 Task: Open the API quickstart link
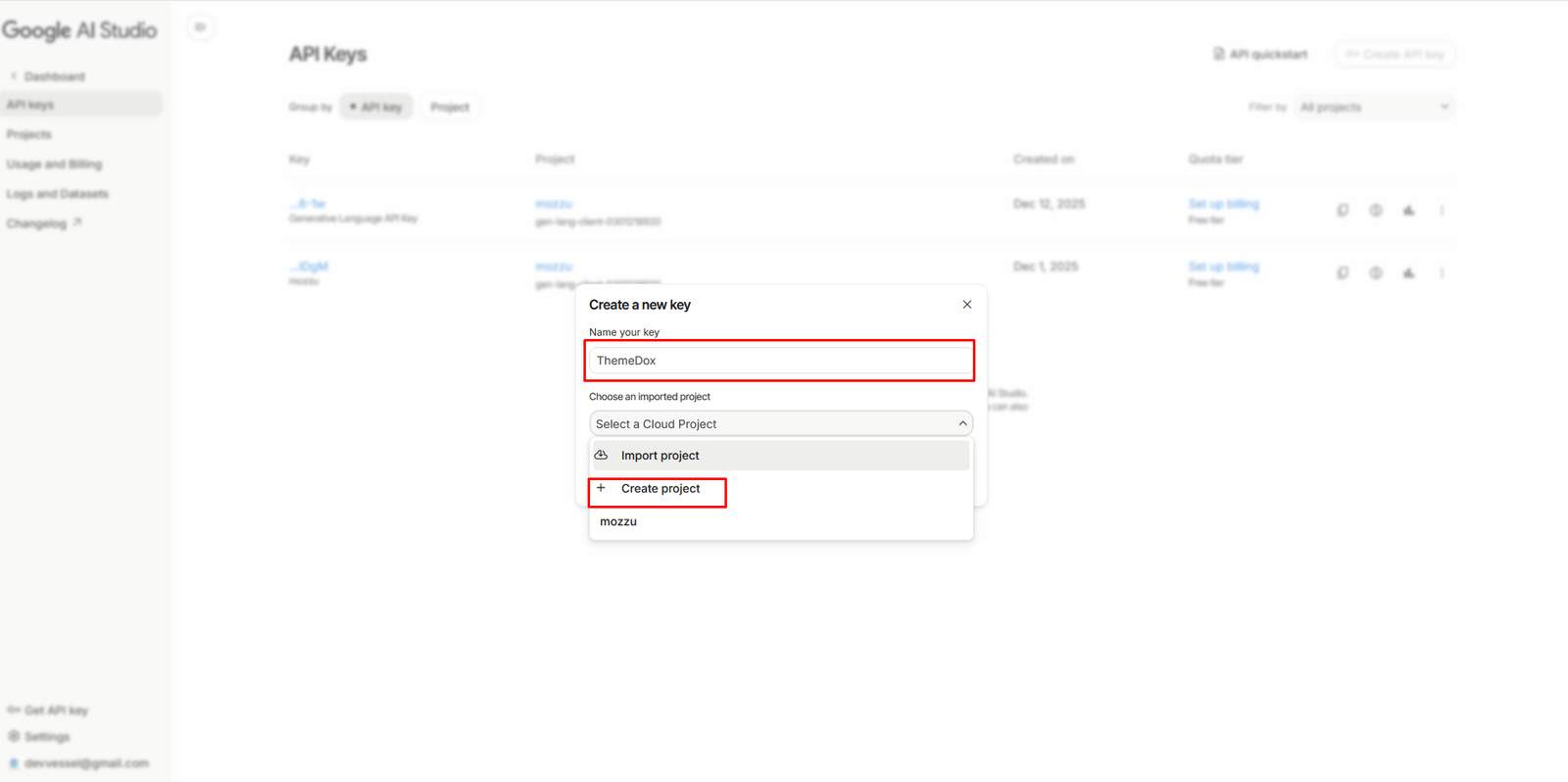tap(1260, 54)
